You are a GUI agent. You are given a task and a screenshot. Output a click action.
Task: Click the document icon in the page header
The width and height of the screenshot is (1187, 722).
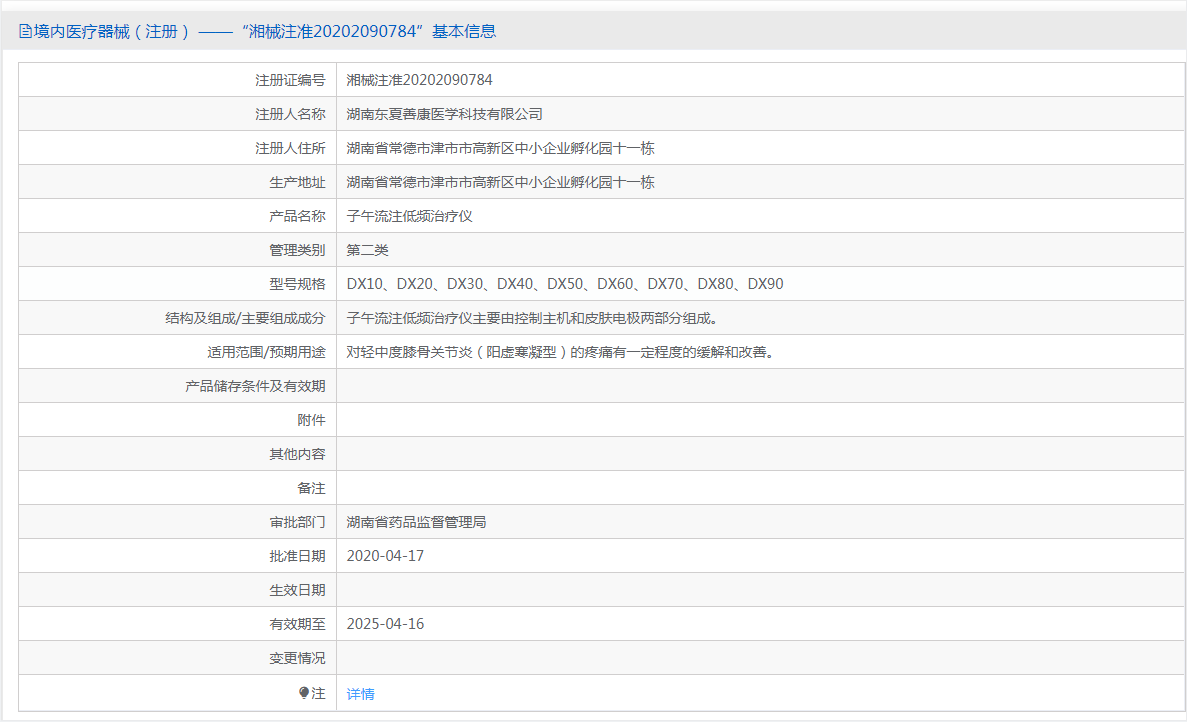point(25,32)
